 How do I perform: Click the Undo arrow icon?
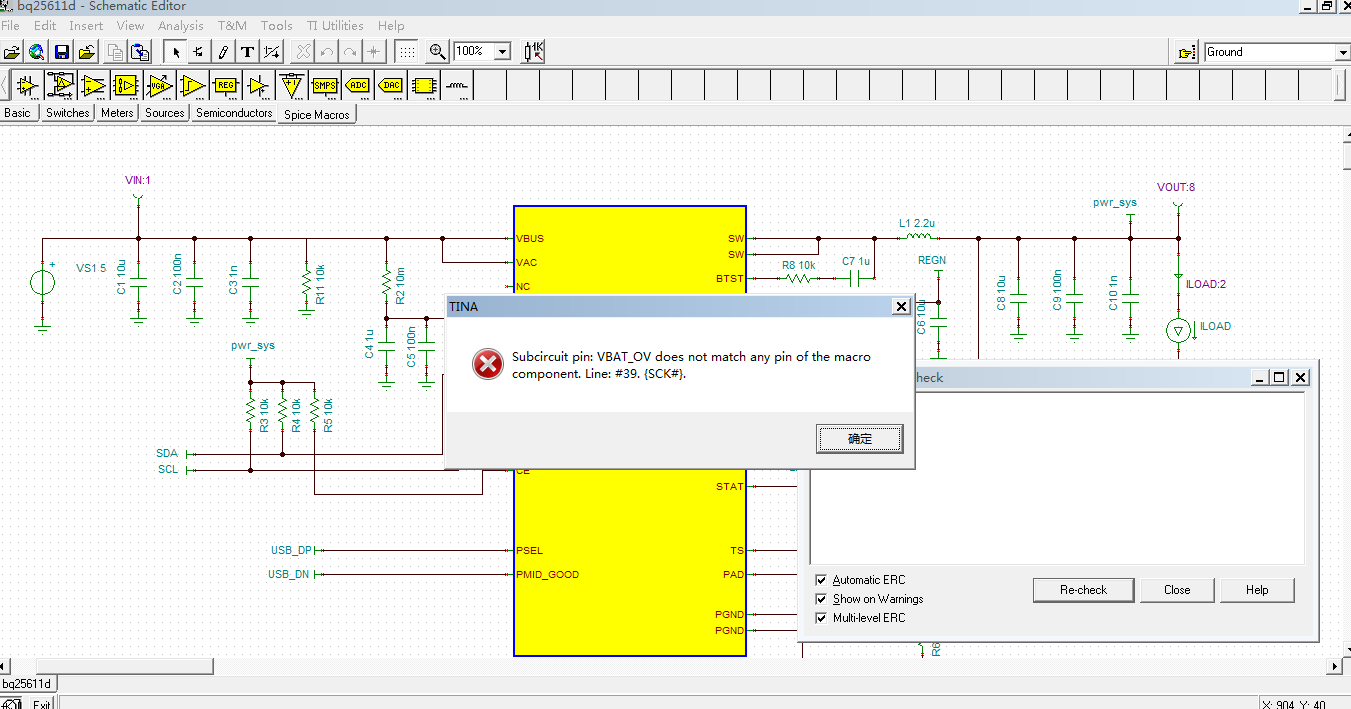click(327, 52)
